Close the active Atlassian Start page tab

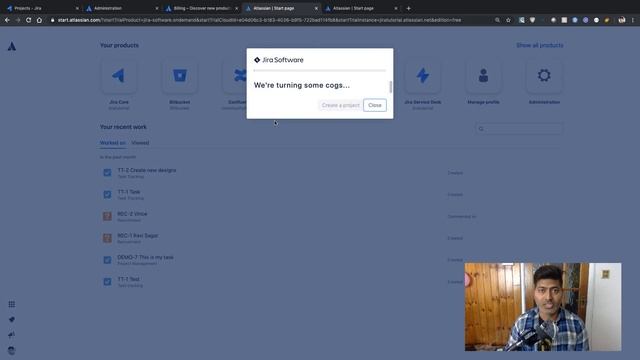[x=316, y=8]
